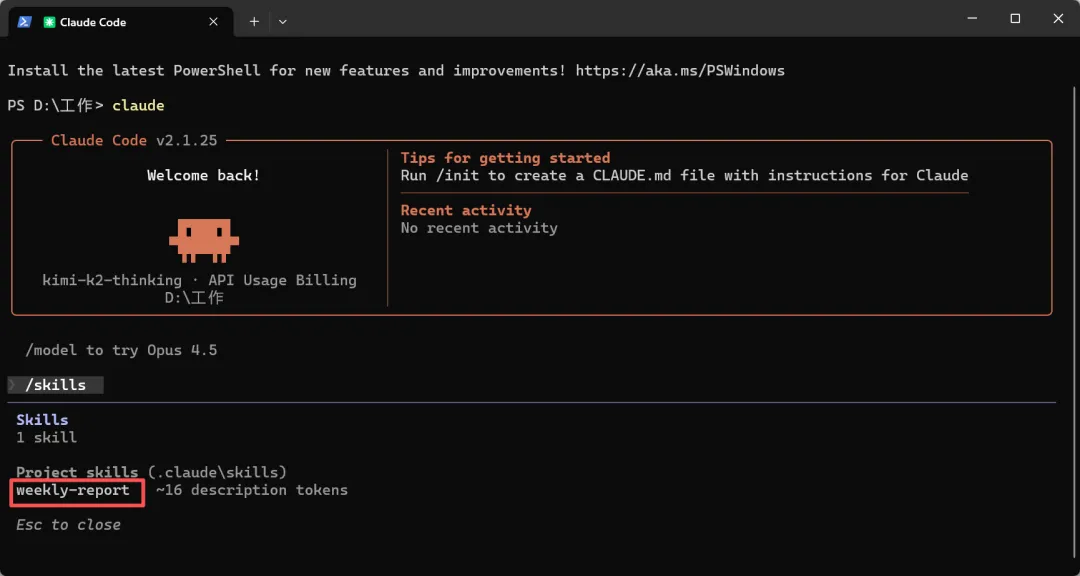Click the kimi-k2-thinking model label
1080x576 pixels.
pyautogui.click(x=112, y=281)
